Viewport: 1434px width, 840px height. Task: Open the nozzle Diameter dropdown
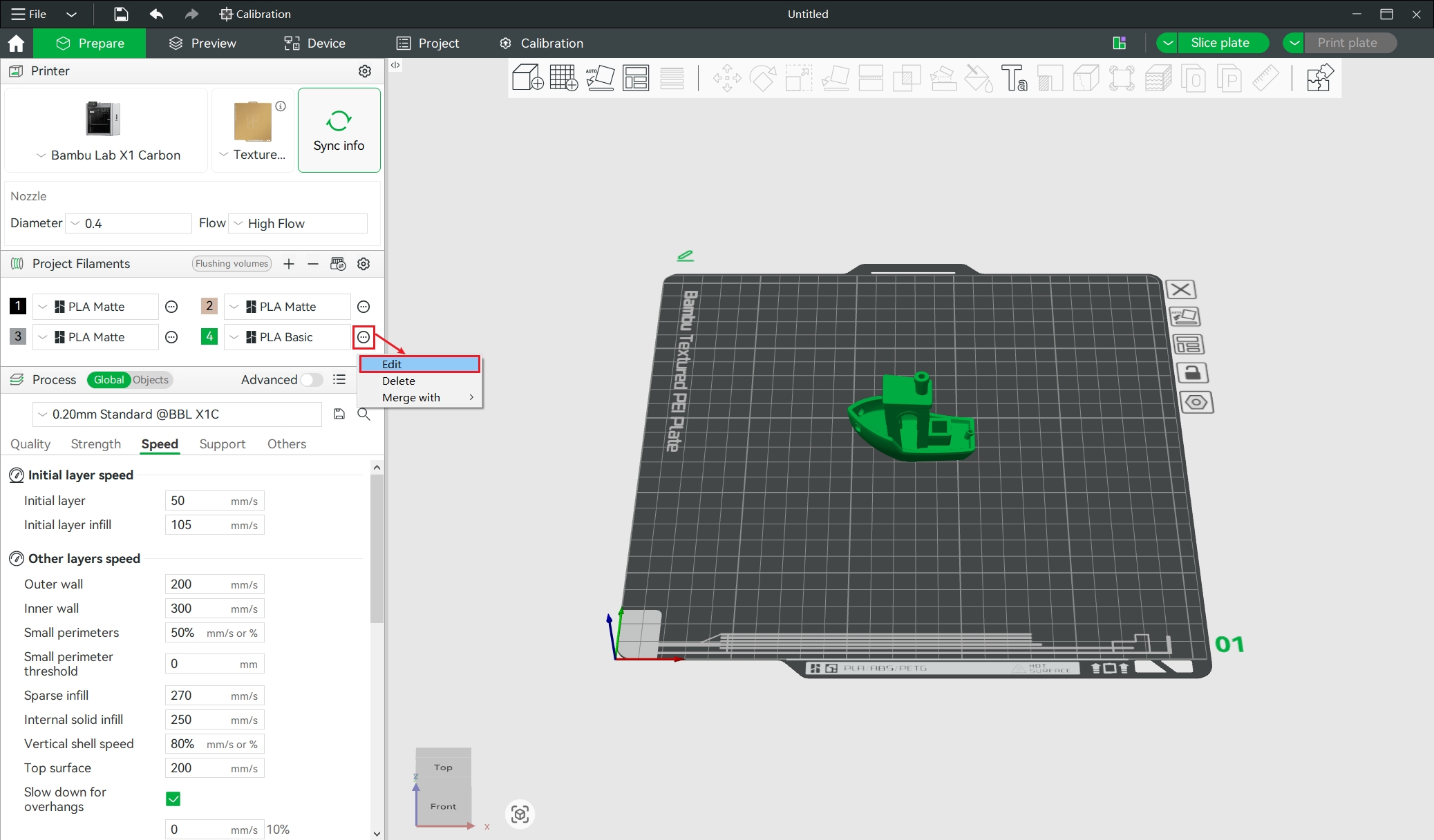pyautogui.click(x=129, y=223)
